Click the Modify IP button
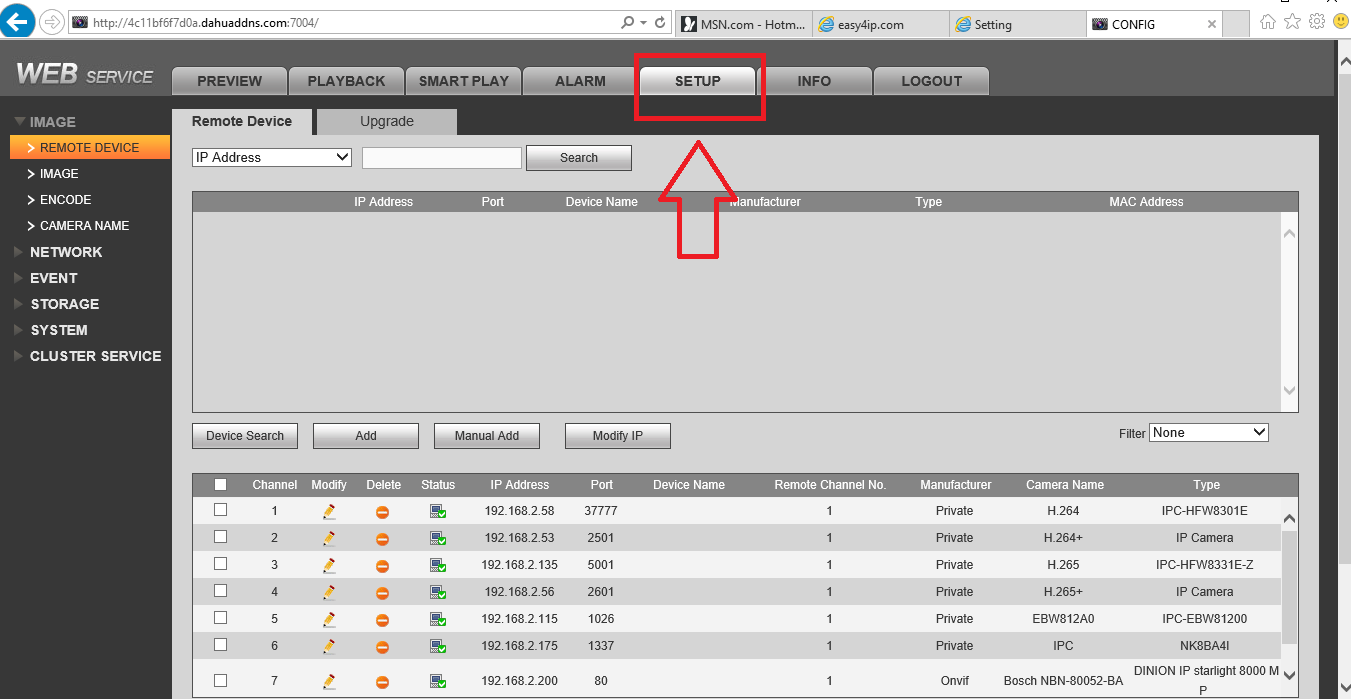Screen dimensions: 1351x699 617,436
